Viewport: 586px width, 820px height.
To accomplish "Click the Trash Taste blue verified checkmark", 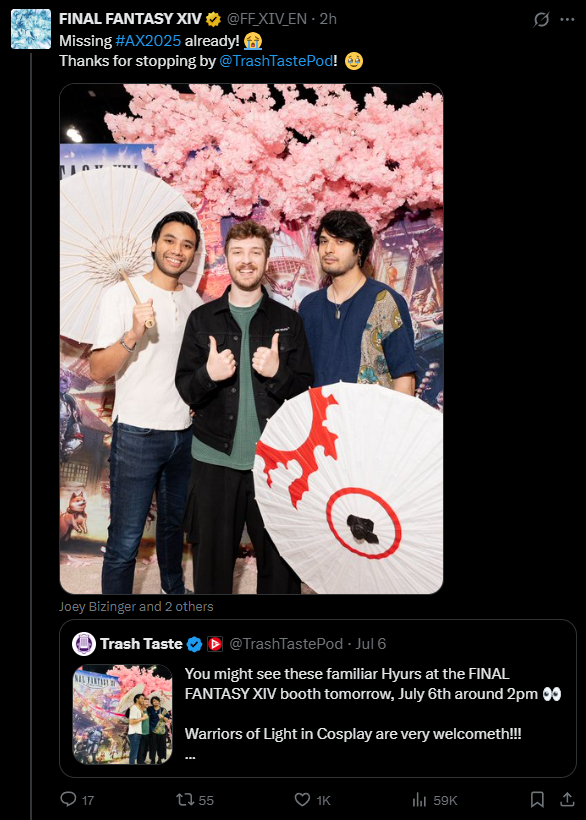I will [x=194, y=644].
